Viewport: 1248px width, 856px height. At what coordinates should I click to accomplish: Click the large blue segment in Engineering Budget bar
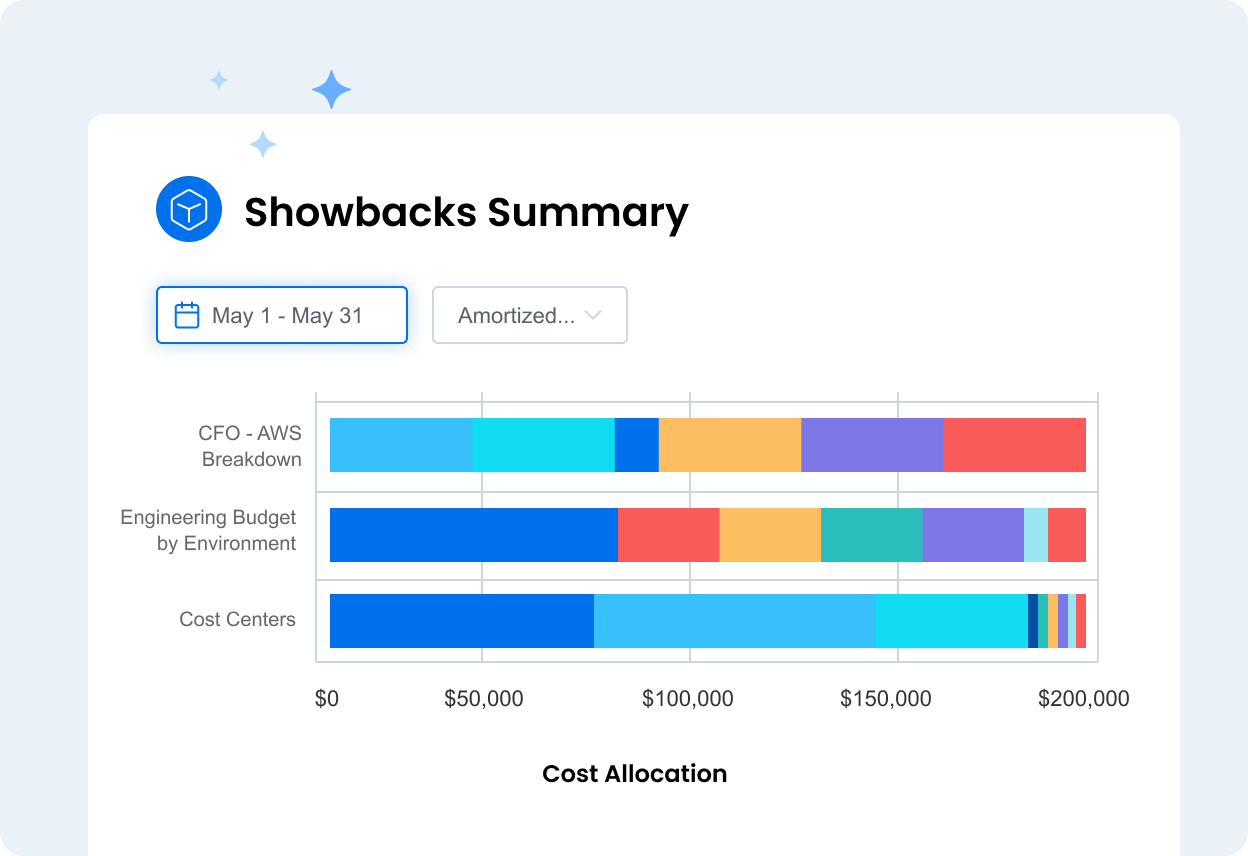click(474, 535)
